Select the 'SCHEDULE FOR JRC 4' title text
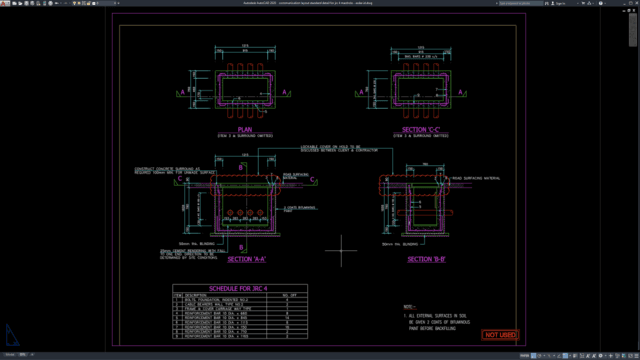This screenshot has height=360, width=640. 238,289
